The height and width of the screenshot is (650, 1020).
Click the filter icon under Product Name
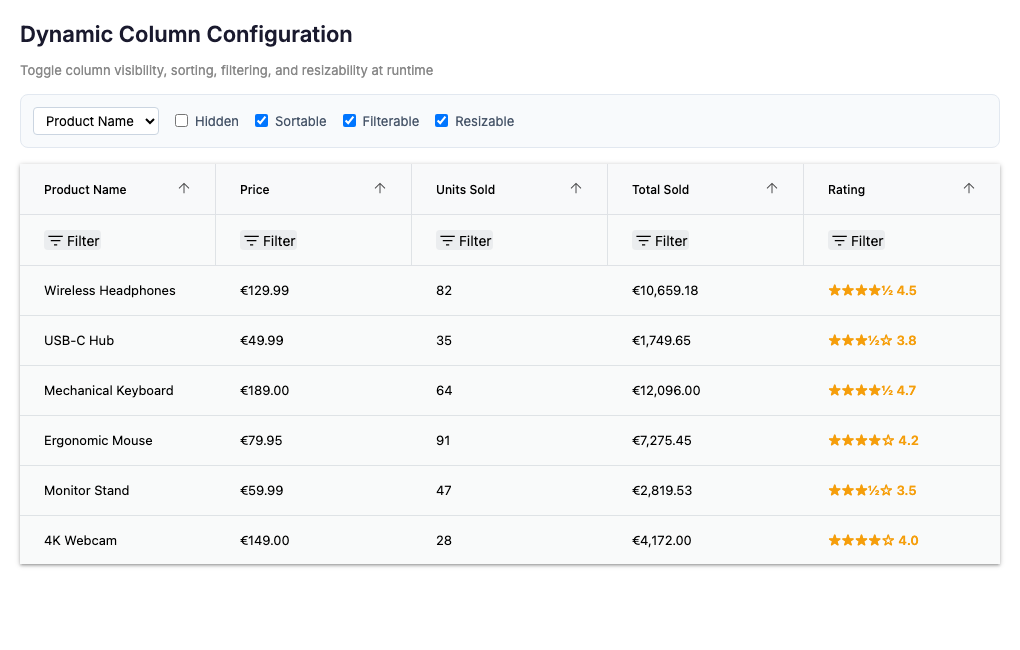click(x=56, y=241)
